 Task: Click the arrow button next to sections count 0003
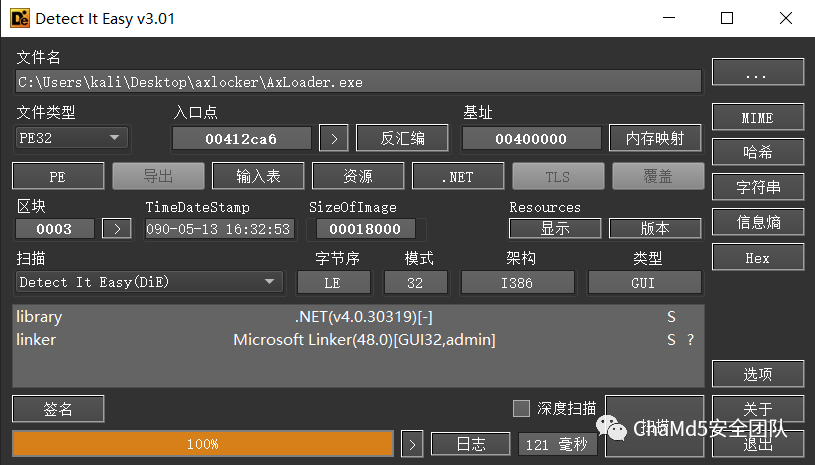point(117,229)
